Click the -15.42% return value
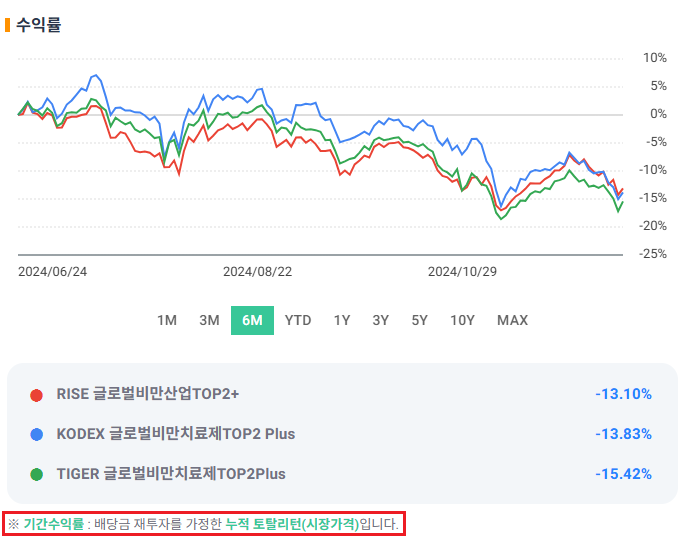The height and width of the screenshot is (538, 690). point(623,474)
